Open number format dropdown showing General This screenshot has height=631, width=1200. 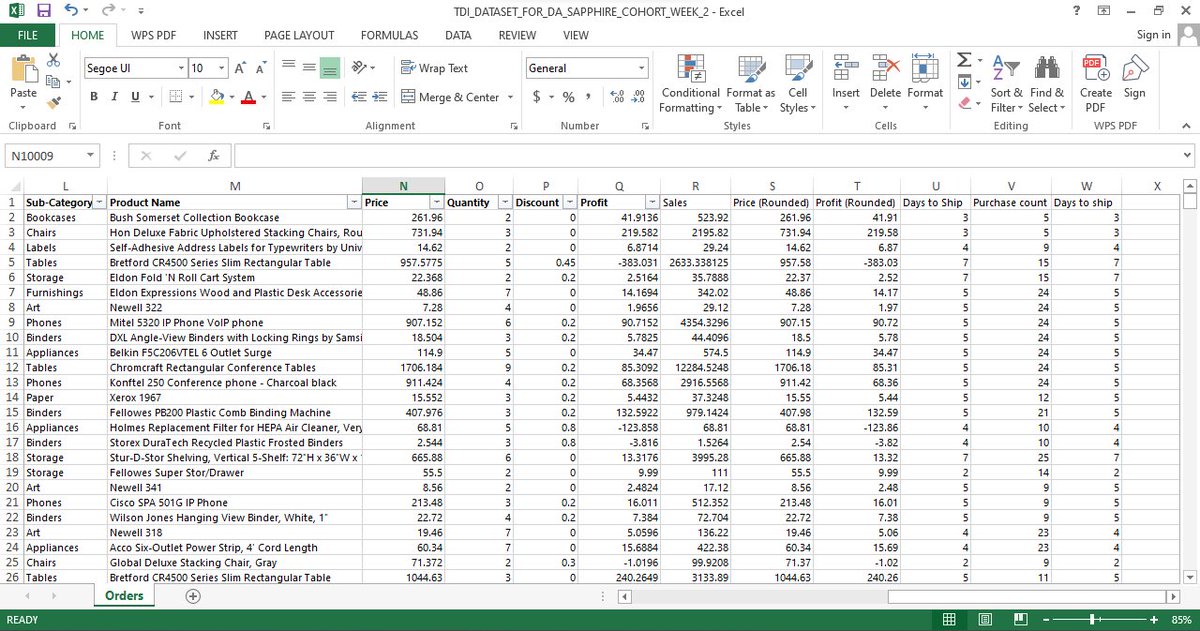(x=642, y=68)
